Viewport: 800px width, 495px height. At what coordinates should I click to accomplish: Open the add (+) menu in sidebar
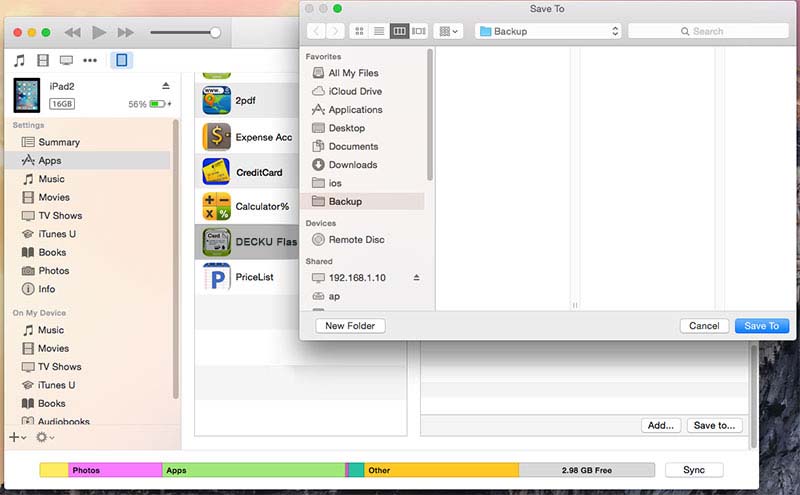pyautogui.click(x=17, y=437)
